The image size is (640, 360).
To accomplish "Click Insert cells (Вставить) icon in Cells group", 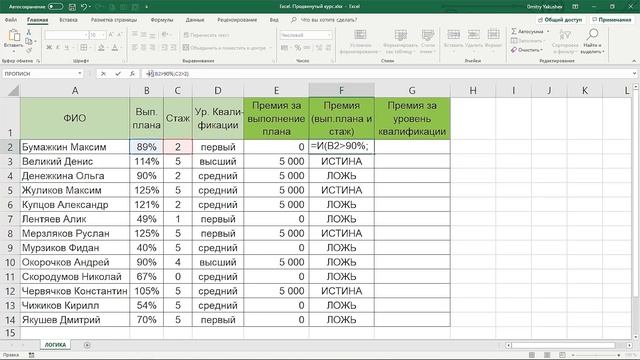I will click(x=453, y=35).
